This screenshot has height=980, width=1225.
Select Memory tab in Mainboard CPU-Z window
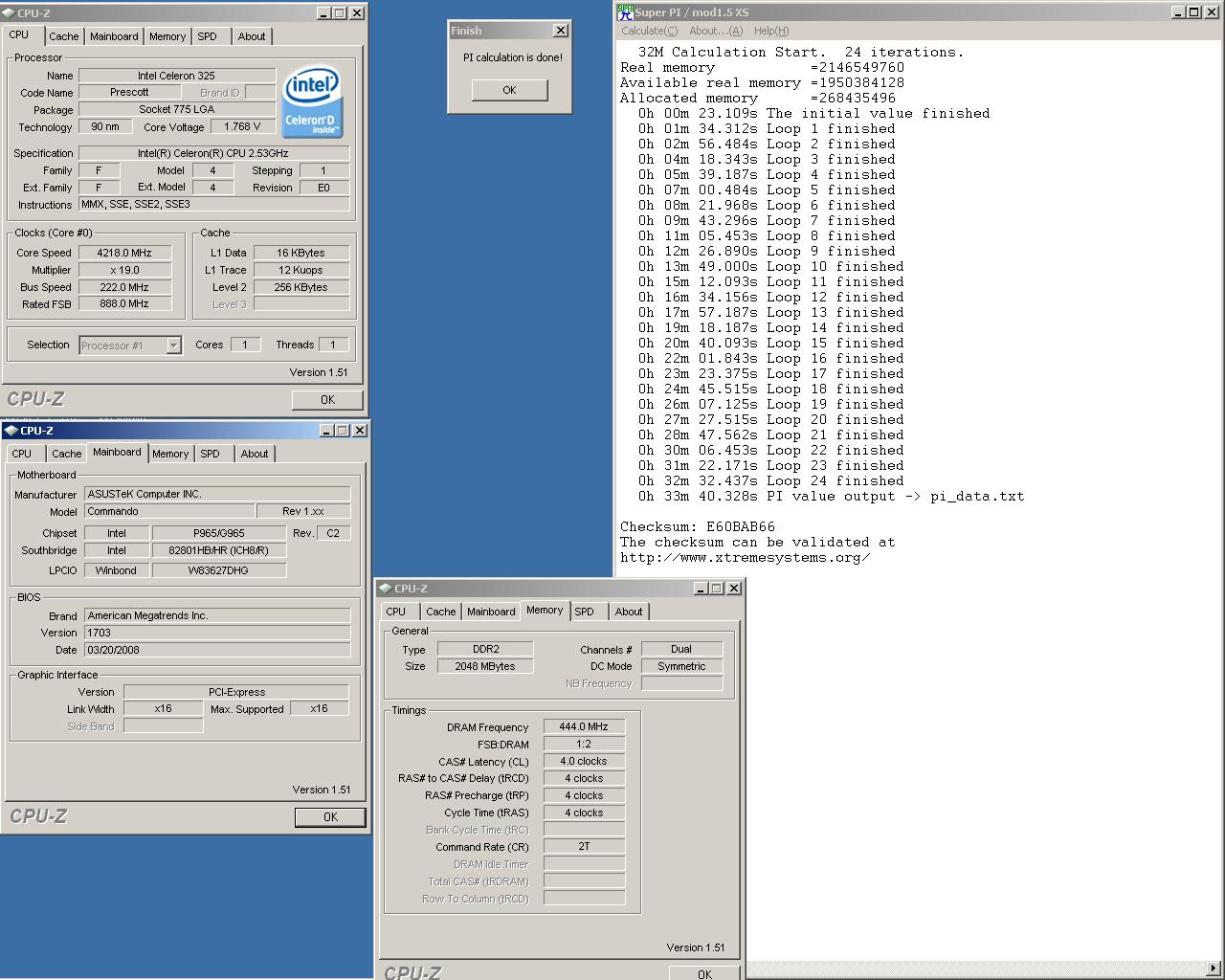170,454
